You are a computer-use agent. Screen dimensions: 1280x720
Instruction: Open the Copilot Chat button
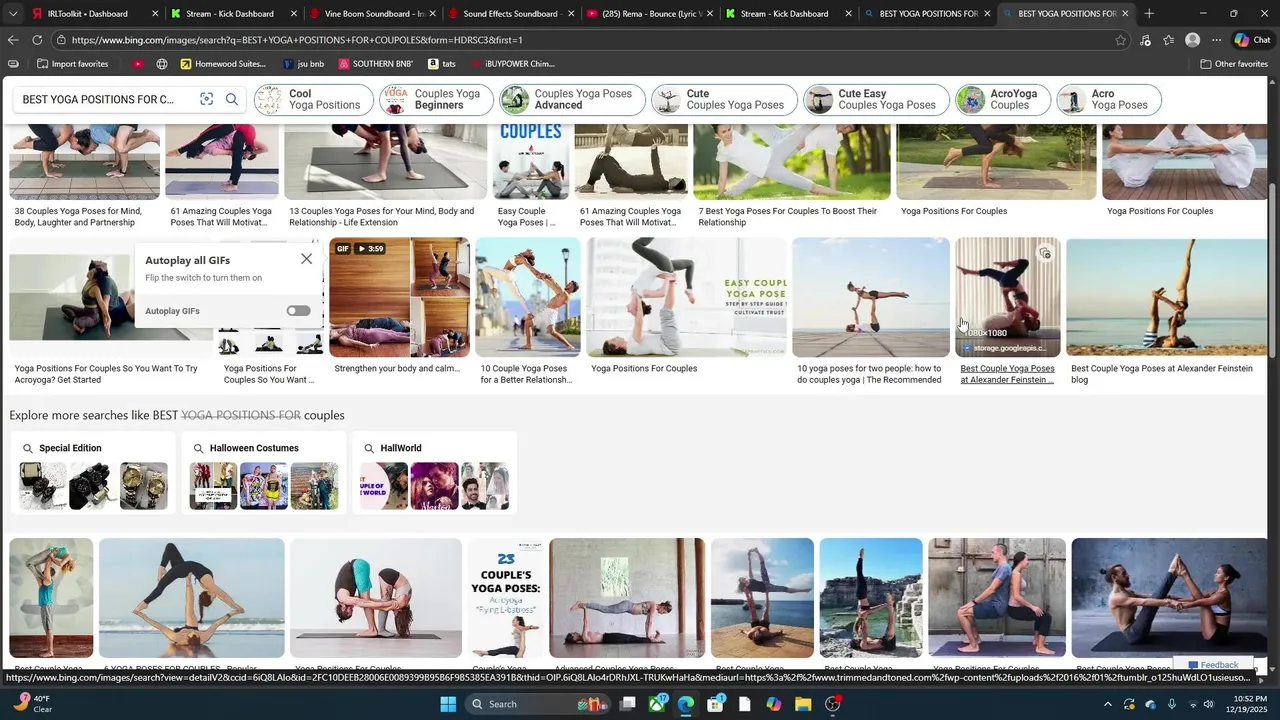point(1252,40)
